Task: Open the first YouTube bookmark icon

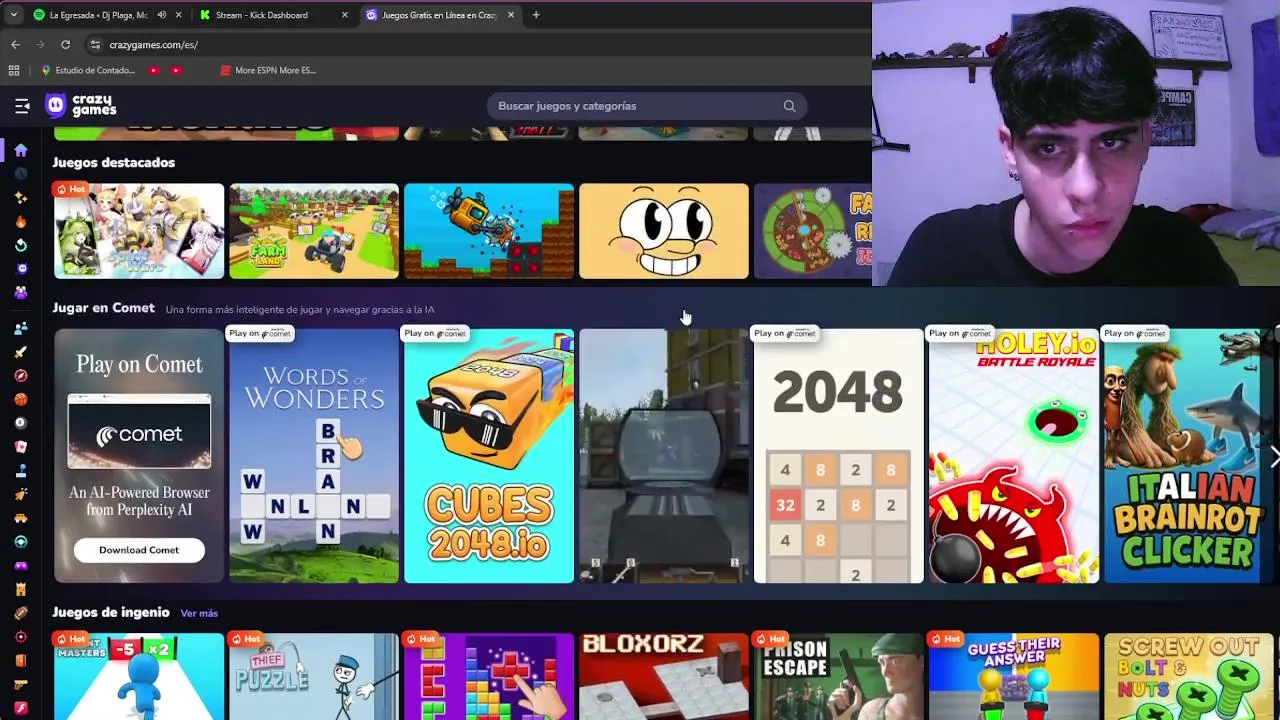Action: pyautogui.click(x=154, y=70)
